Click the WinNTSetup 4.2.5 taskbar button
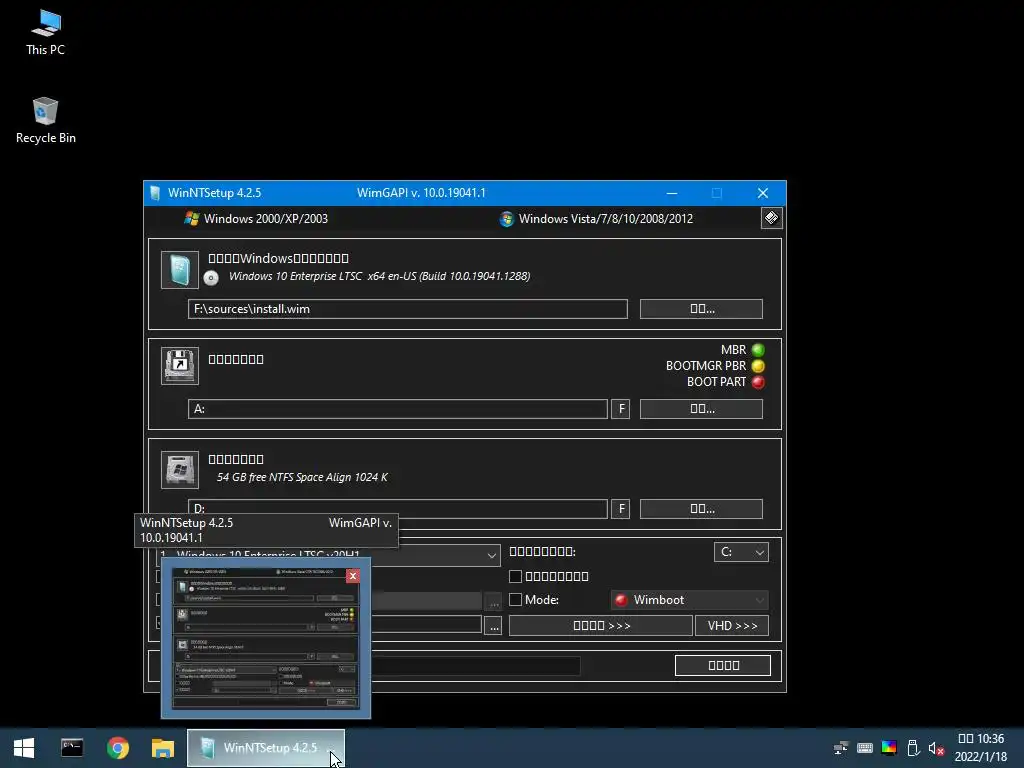This screenshot has height=768, width=1024. (x=266, y=748)
